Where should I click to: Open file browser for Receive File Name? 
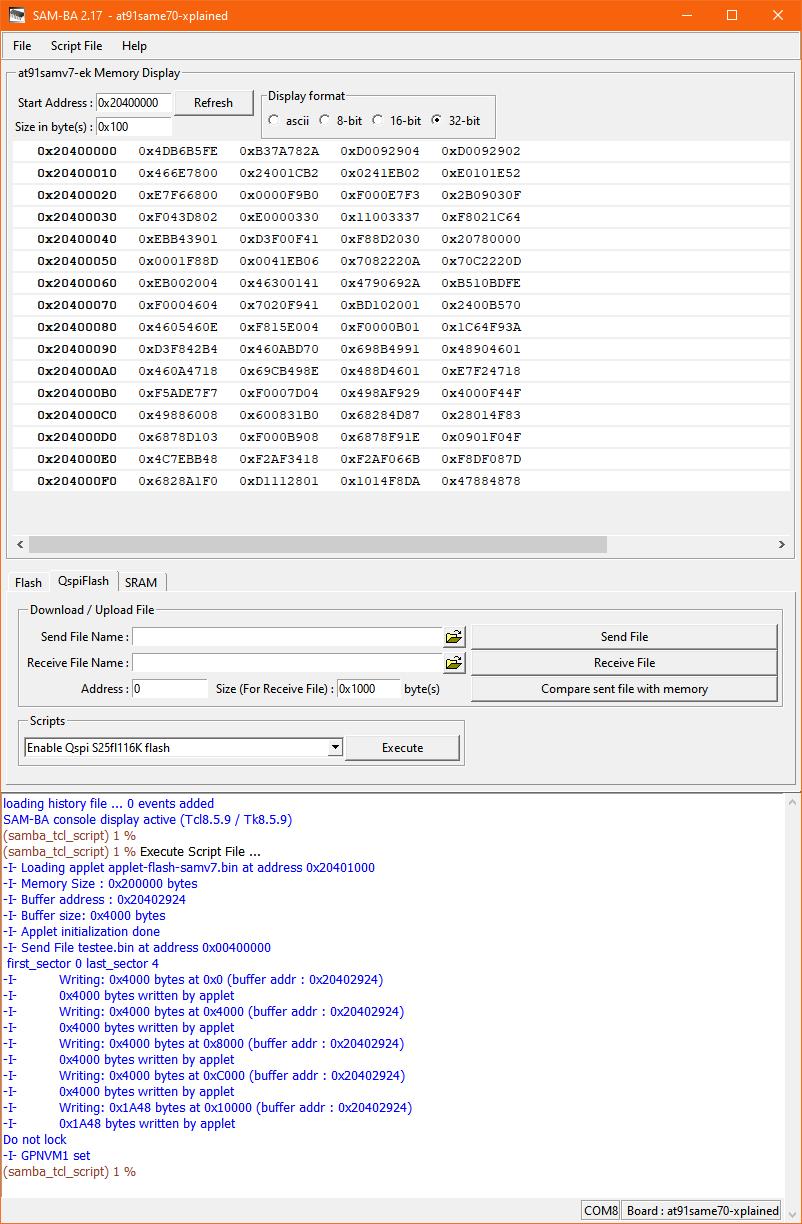pyautogui.click(x=453, y=662)
